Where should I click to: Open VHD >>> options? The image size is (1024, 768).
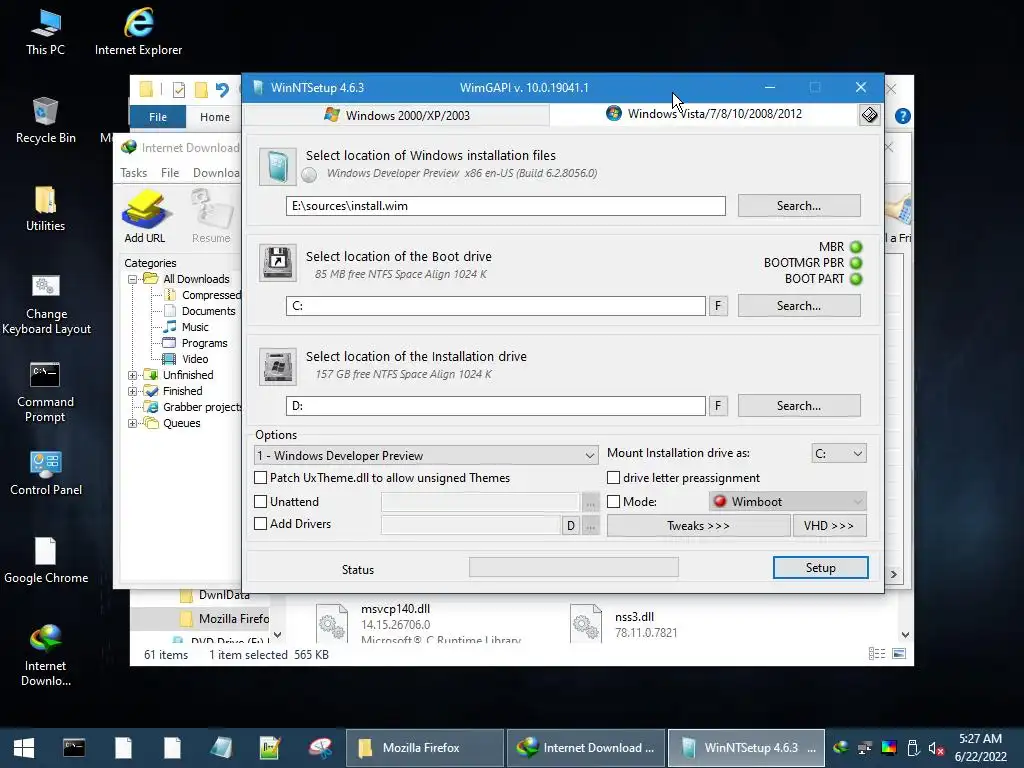coord(829,526)
